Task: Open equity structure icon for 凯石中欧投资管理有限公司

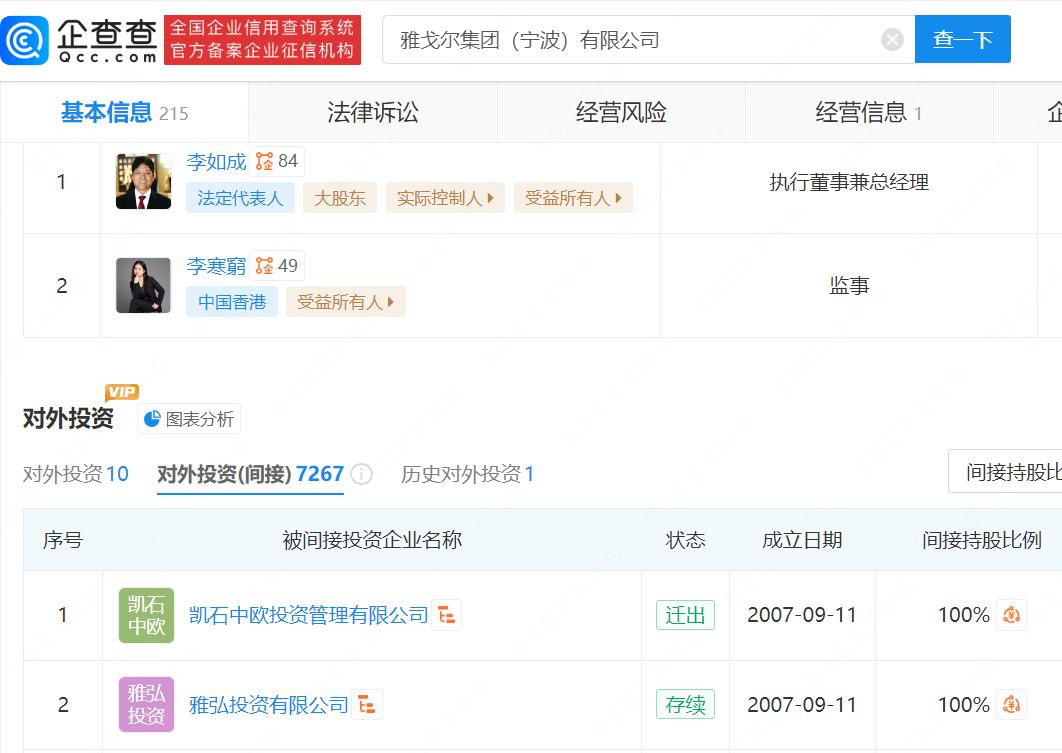Action: [446, 615]
